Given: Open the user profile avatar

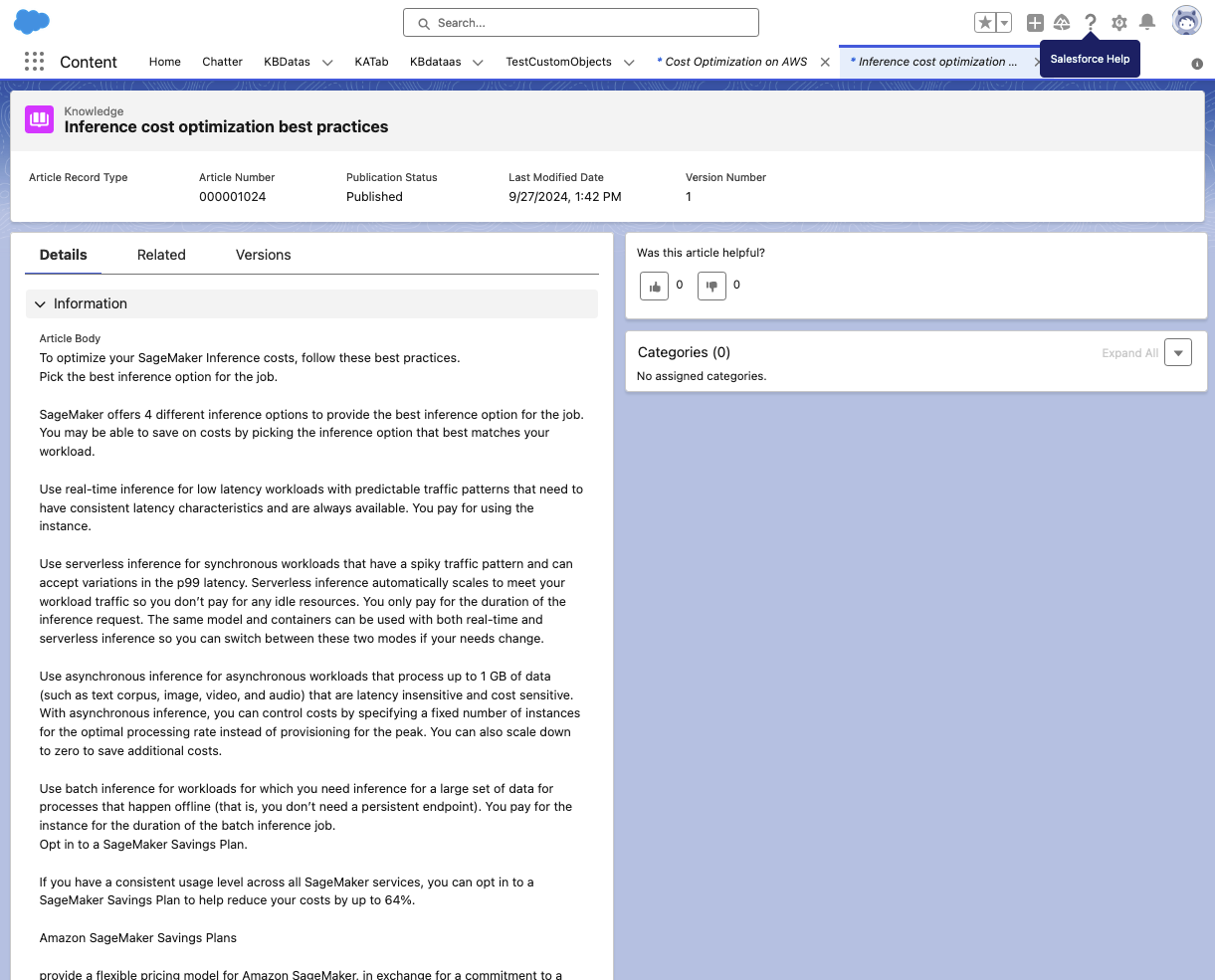Looking at the screenshot, I should 1186,19.
